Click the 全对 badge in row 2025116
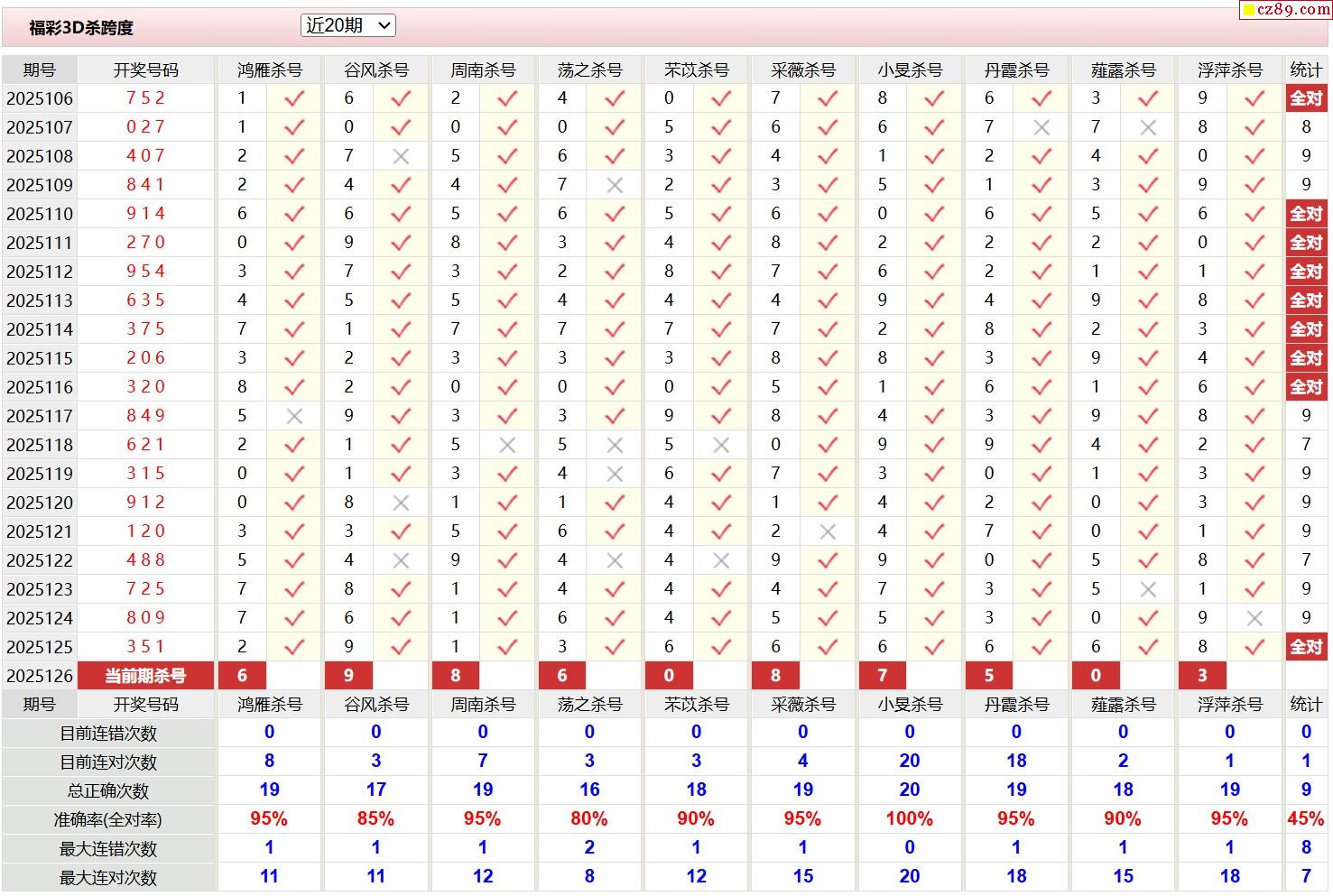 point(1306,387)
